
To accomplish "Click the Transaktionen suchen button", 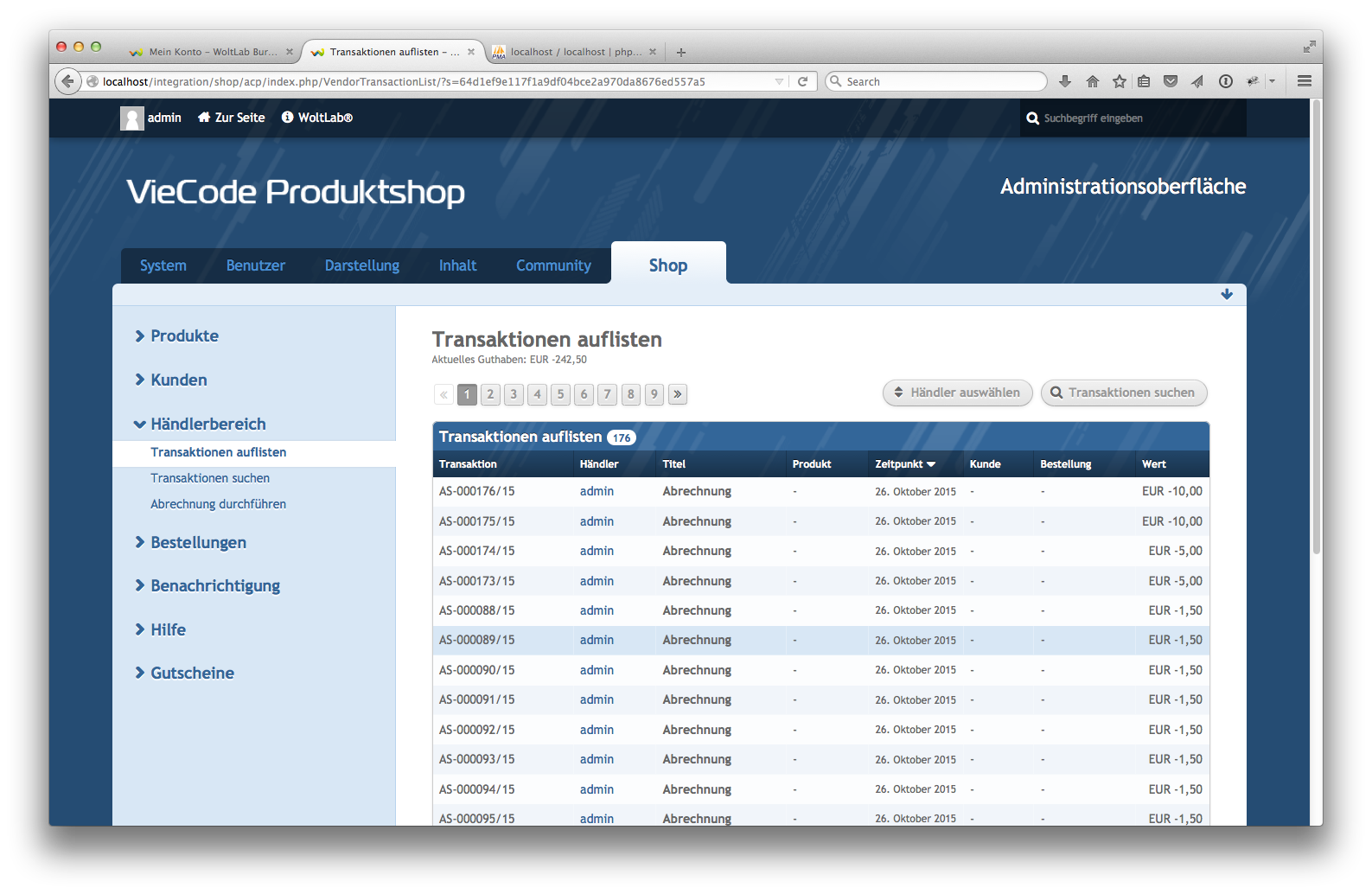I will (x=1123, y=393).
